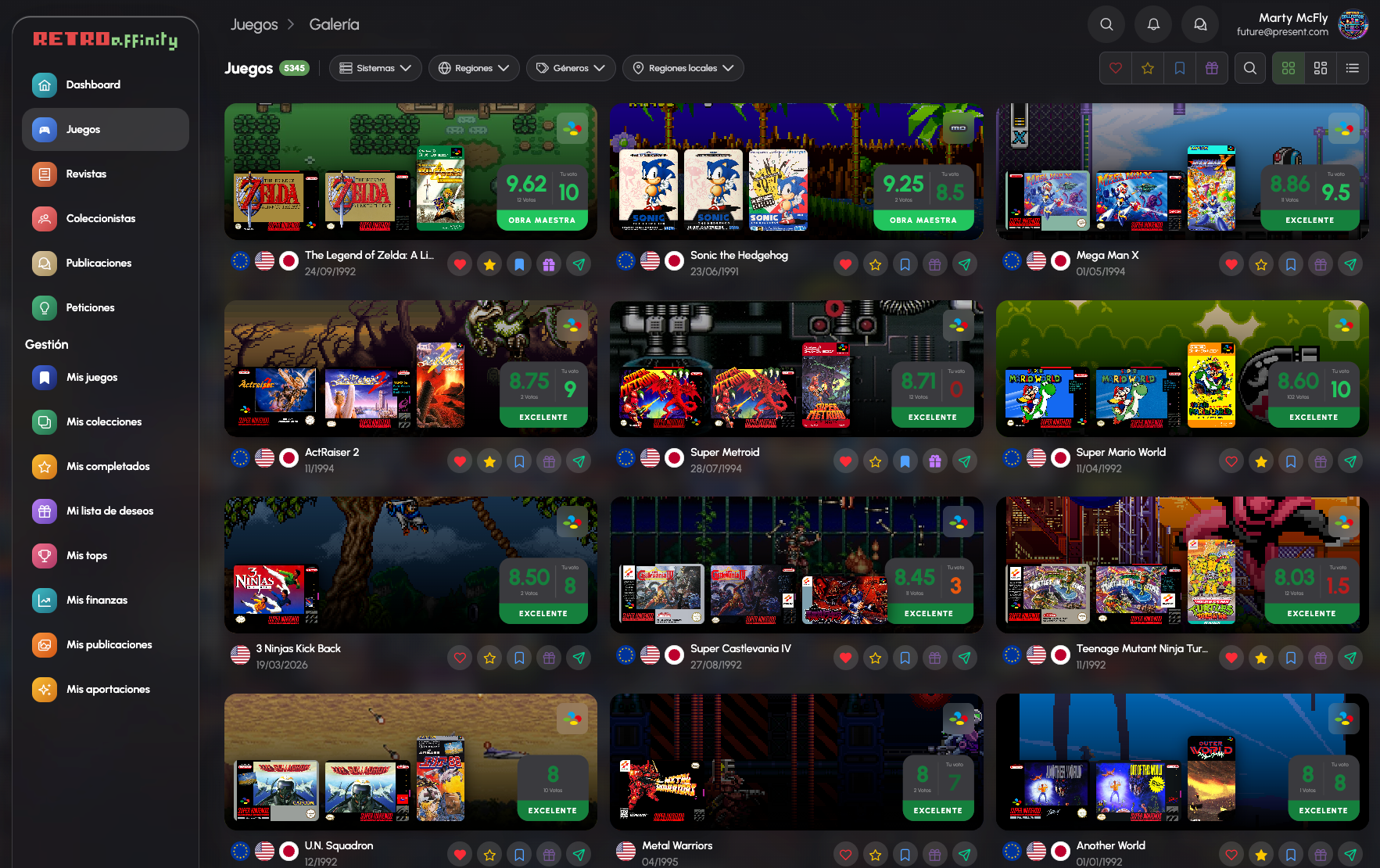
Task: Expand the Sistemas dropdown
Action: tap(375, 68)
